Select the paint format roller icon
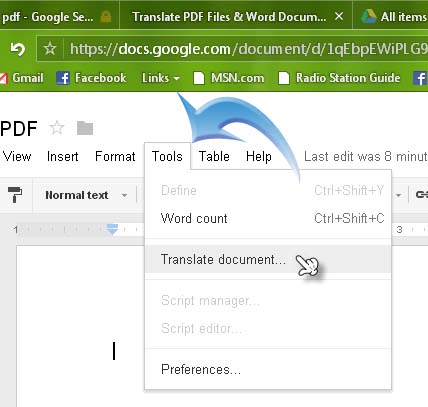Image resolution: width=428 pixels, height=407 pixels. pos(15,195)
